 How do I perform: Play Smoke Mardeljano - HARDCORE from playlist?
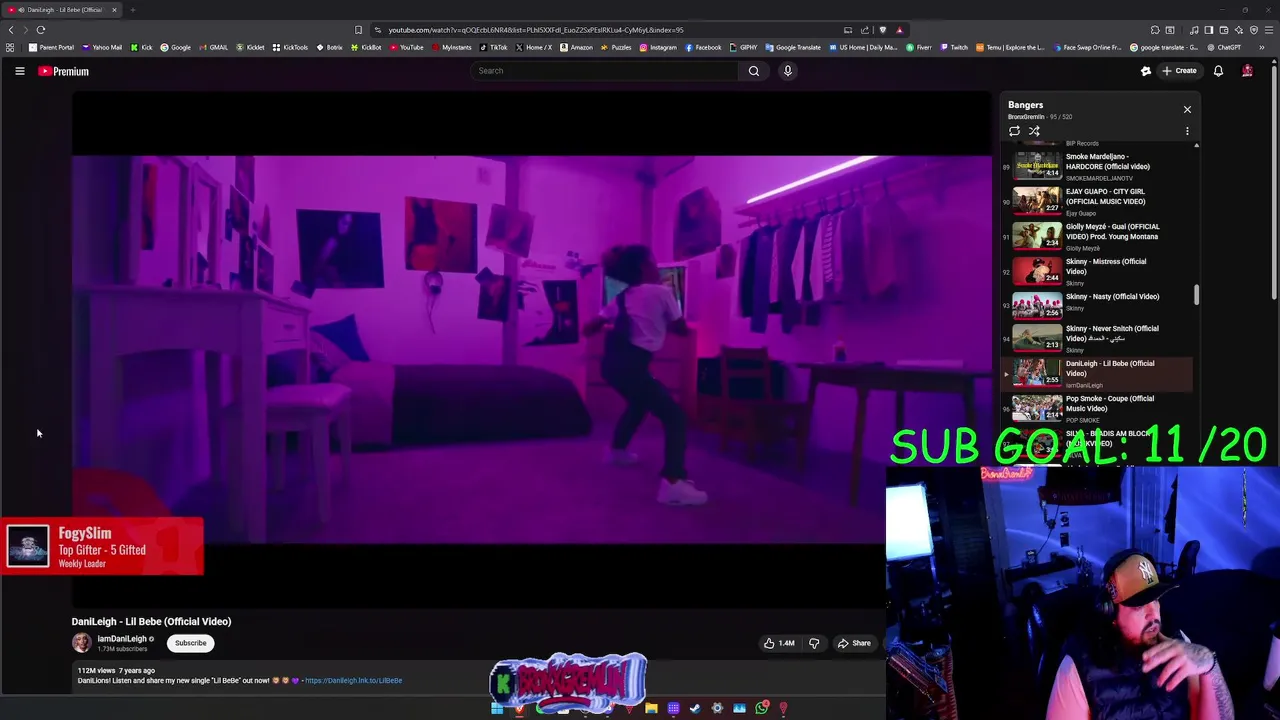click(x=1098, y=166)
